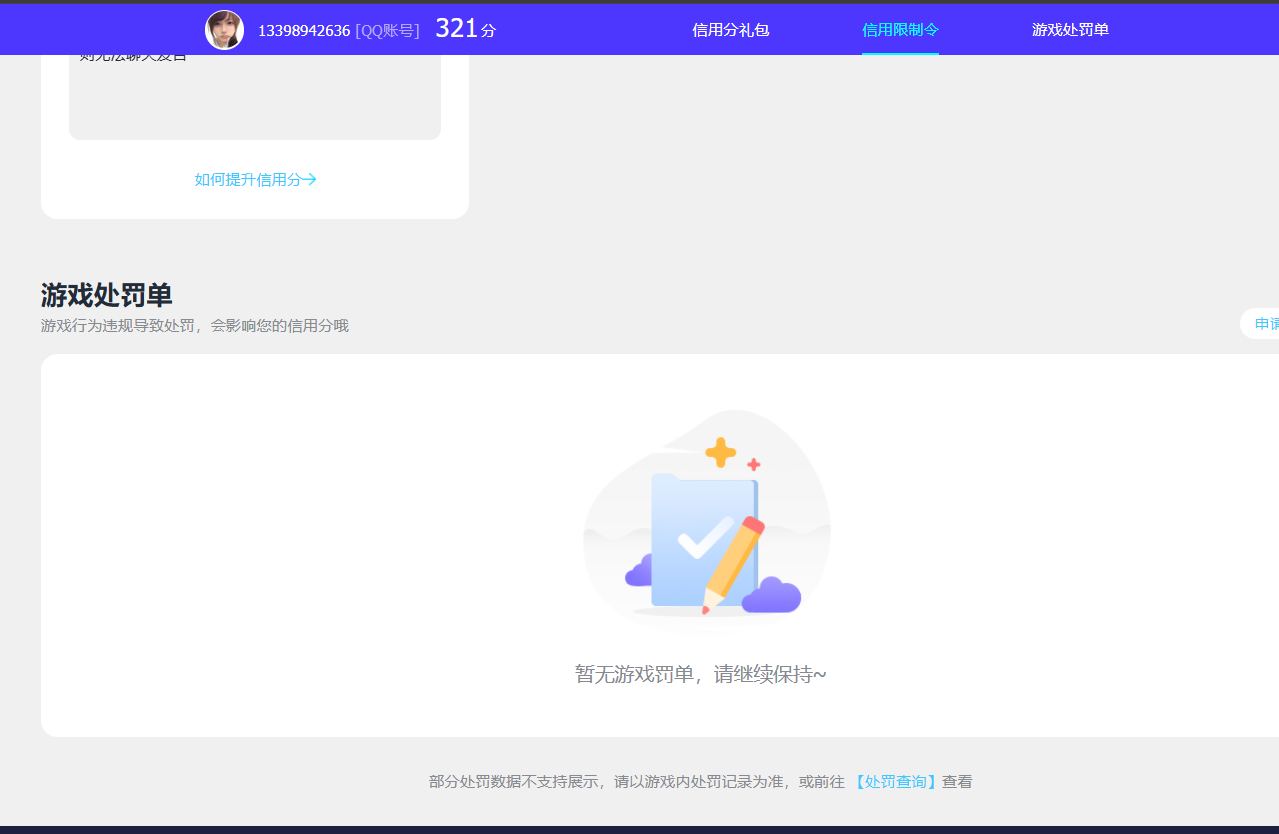Switch to the 信用限制令 tab
The image size is (1279, 834).
tap(900, 30)
